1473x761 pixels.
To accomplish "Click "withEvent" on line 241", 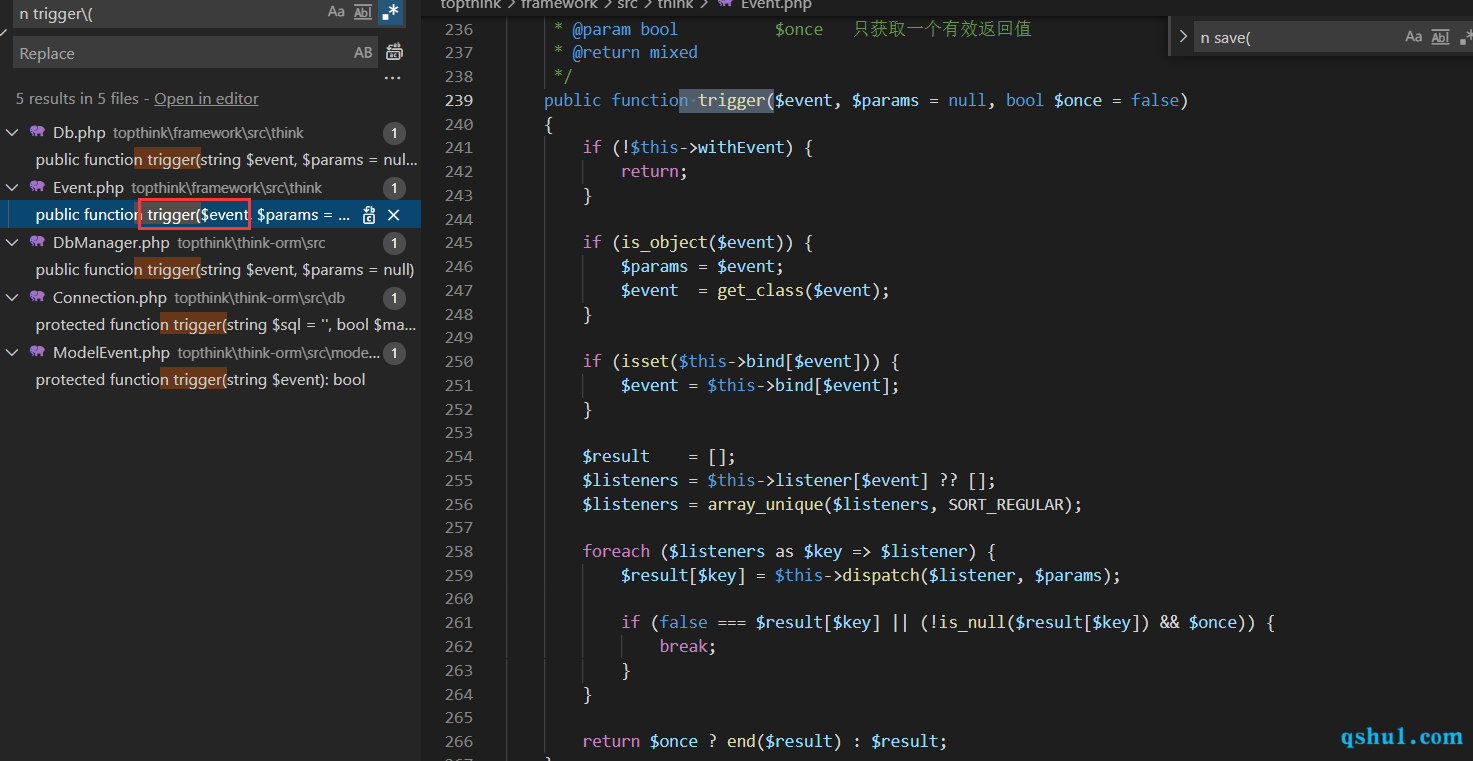I will [742, 147].
